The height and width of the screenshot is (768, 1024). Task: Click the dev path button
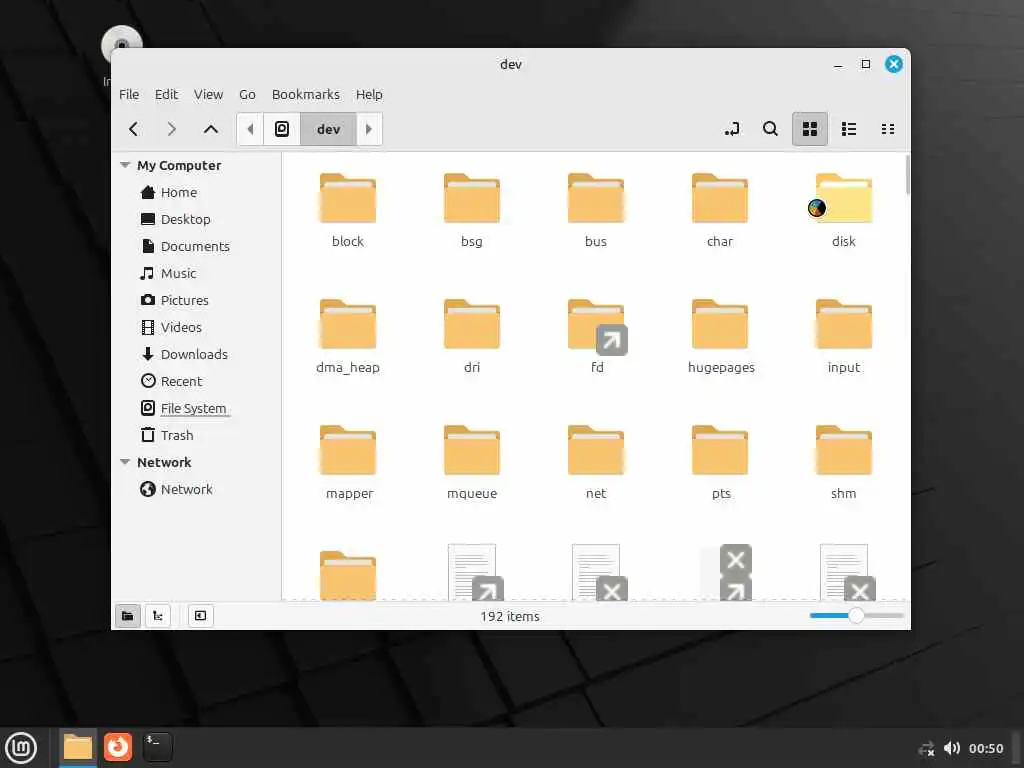tap(328, 129)
